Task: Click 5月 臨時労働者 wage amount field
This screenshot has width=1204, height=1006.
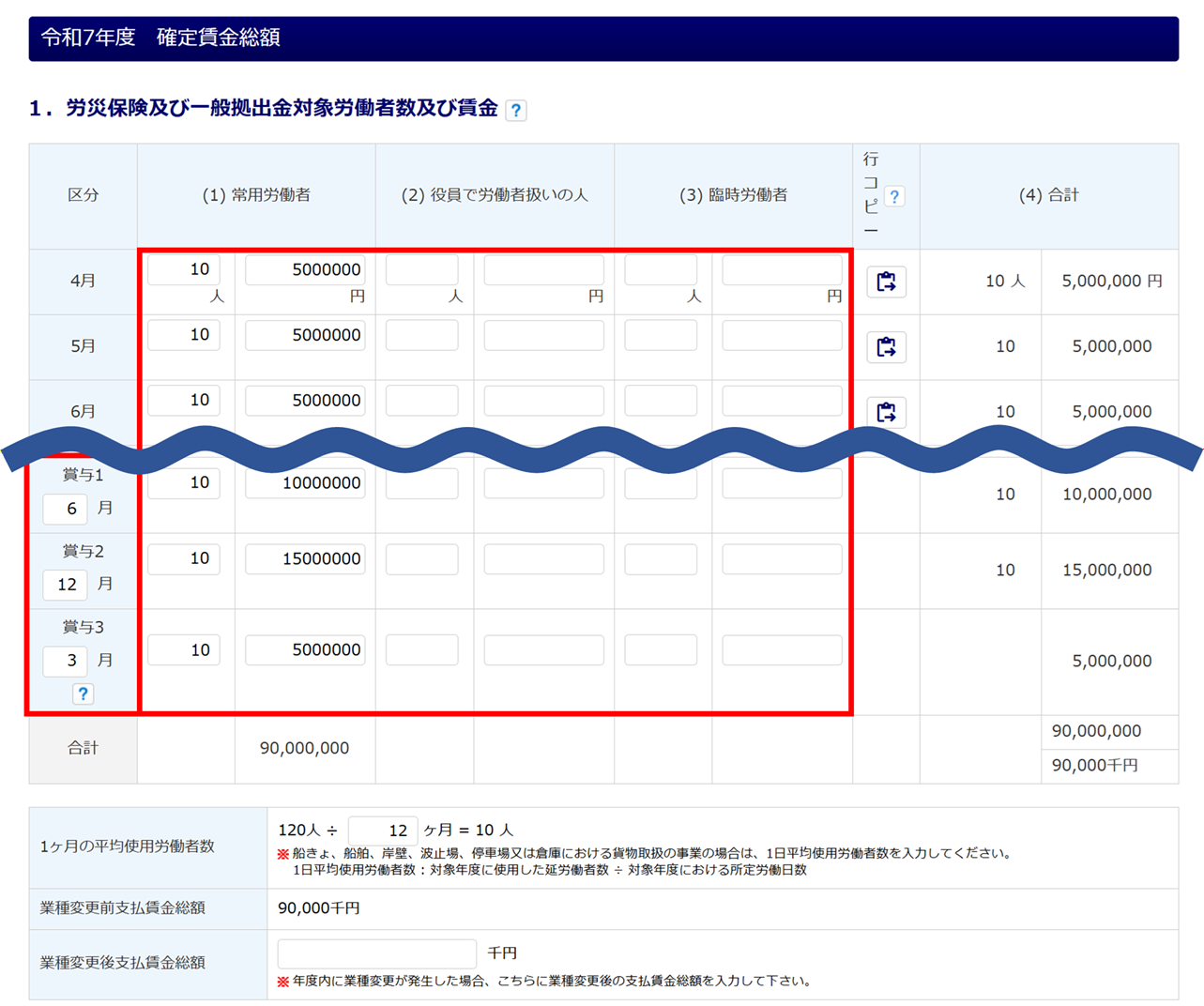Action: 782,335
